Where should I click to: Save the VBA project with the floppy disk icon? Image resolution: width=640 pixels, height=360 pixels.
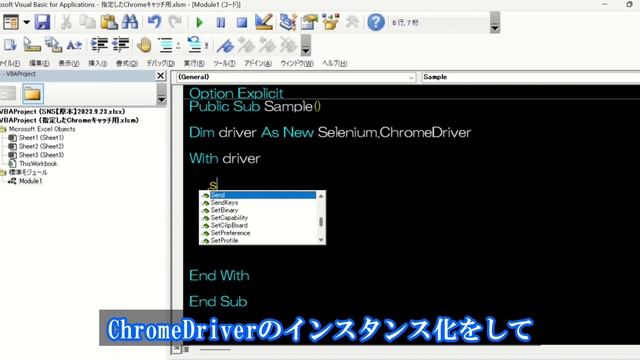42,22
